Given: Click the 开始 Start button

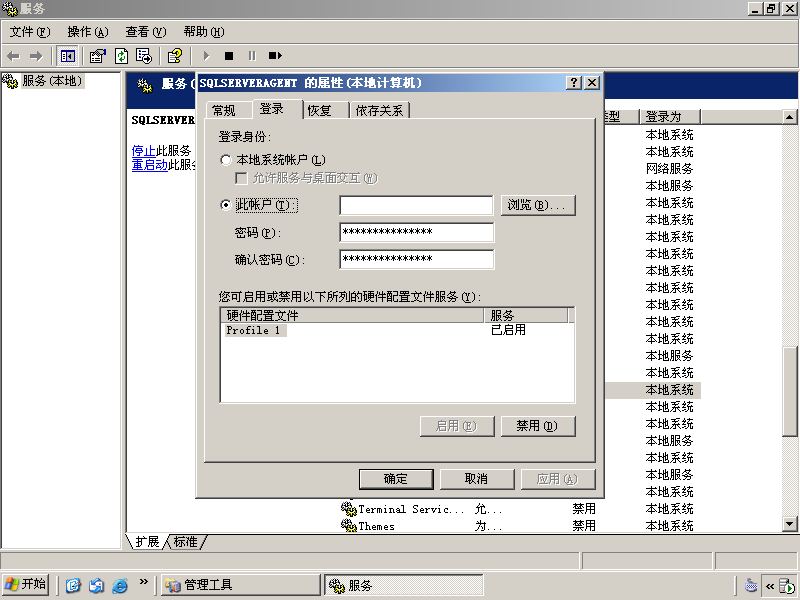Looking at the screenshot, I should click(26, 585).
